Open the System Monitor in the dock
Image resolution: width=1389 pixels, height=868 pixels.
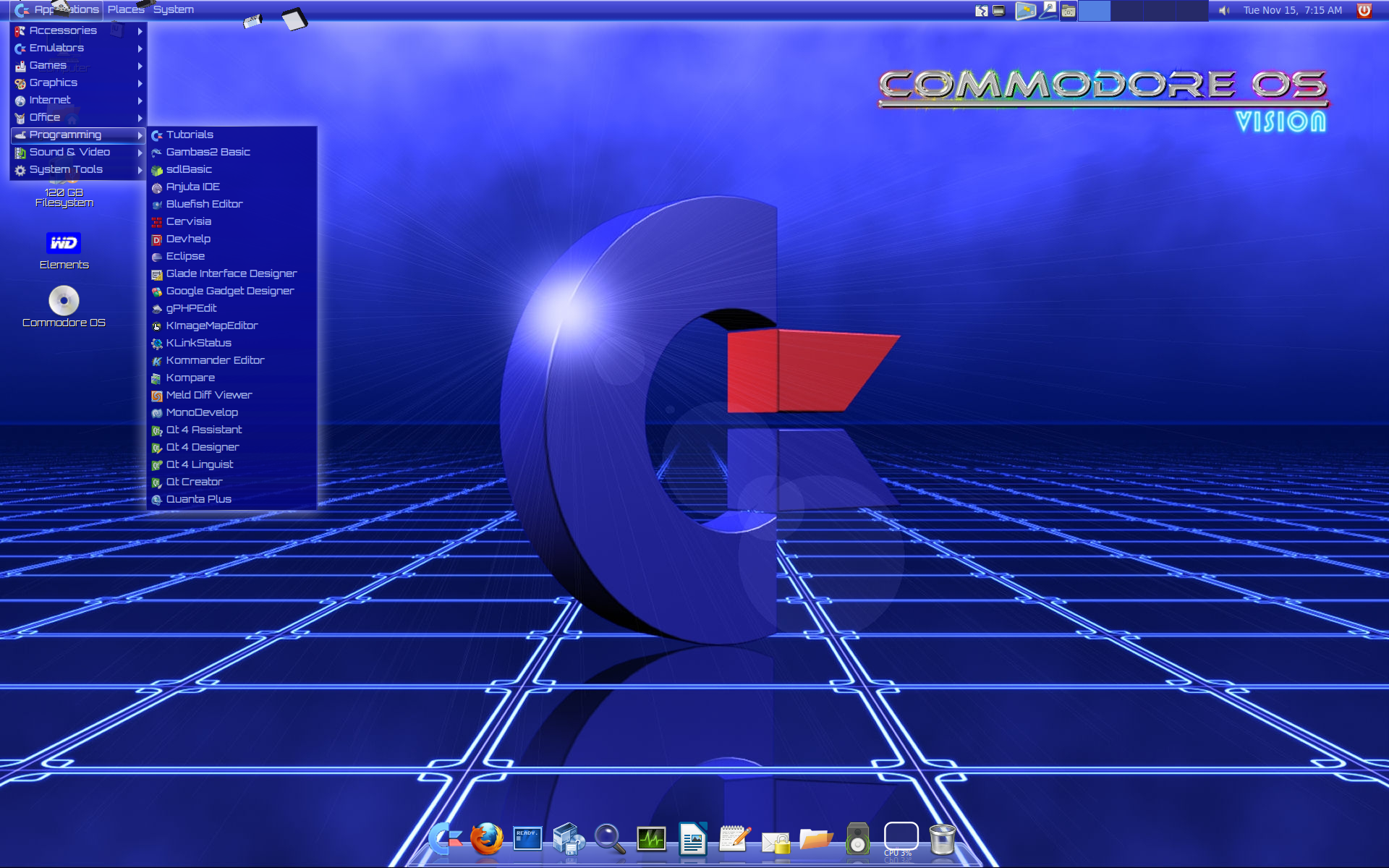click(652, 839)
